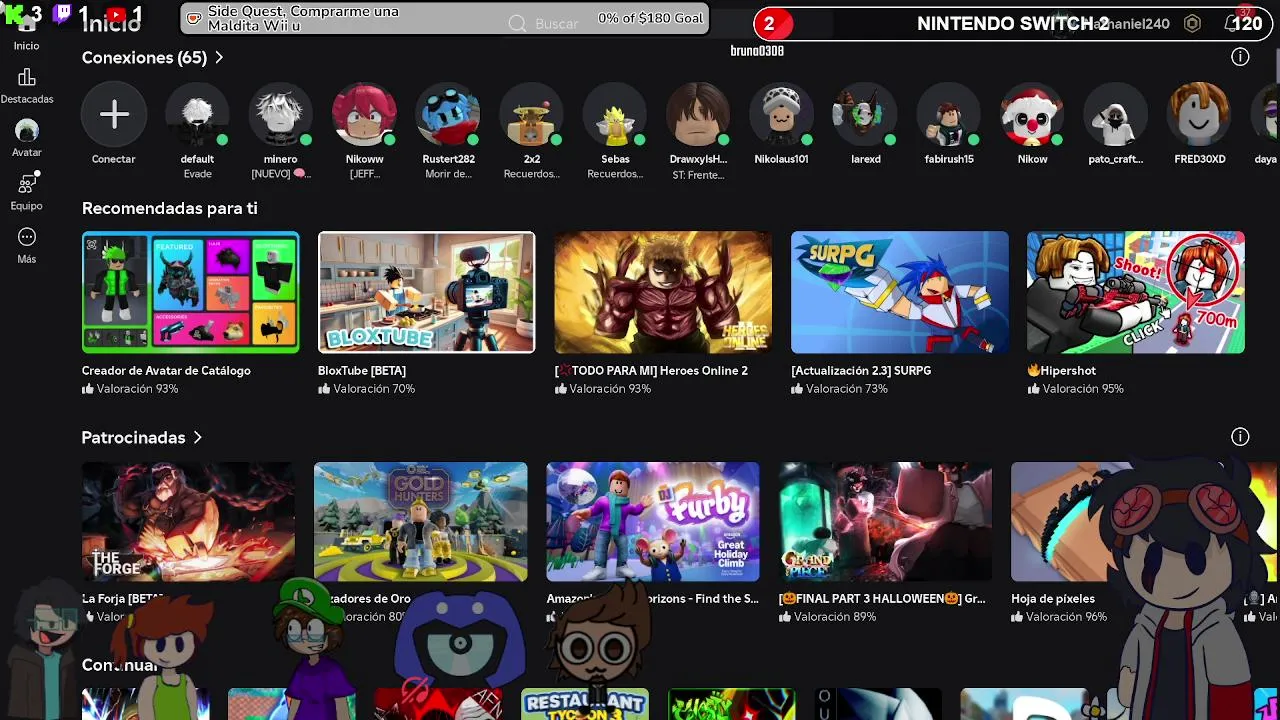Screen dimensions: 1280x720
Task: Click Valoración 70% under BloxTube
Action: [x=366, y=388]
